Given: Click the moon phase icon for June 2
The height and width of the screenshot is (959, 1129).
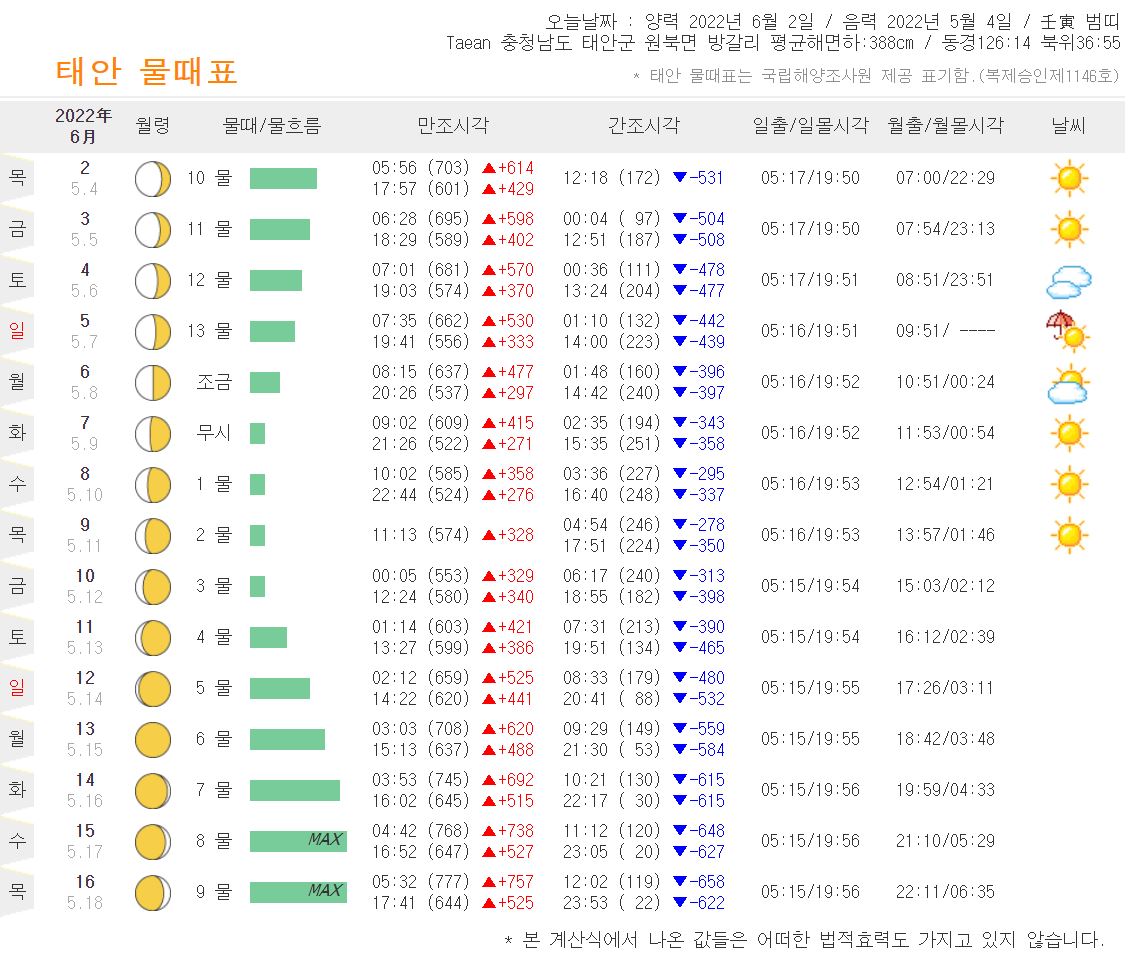Looking at the screenshot, I should pos(152,177).
